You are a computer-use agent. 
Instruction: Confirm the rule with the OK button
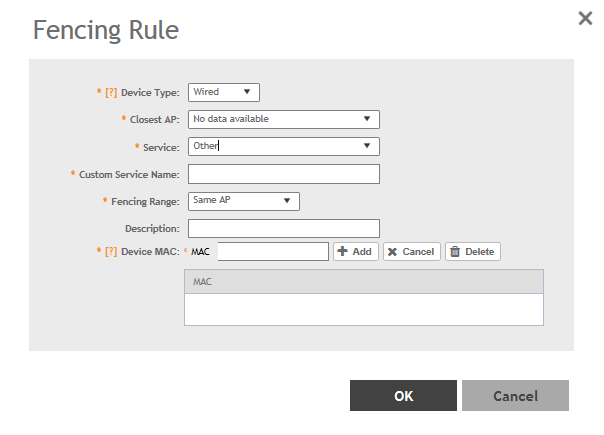[x=403, y=396]
